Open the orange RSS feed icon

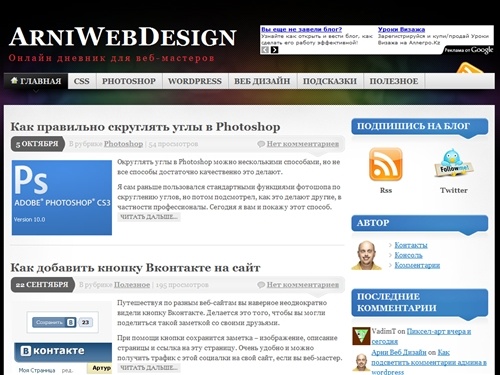tap(386, 165)
